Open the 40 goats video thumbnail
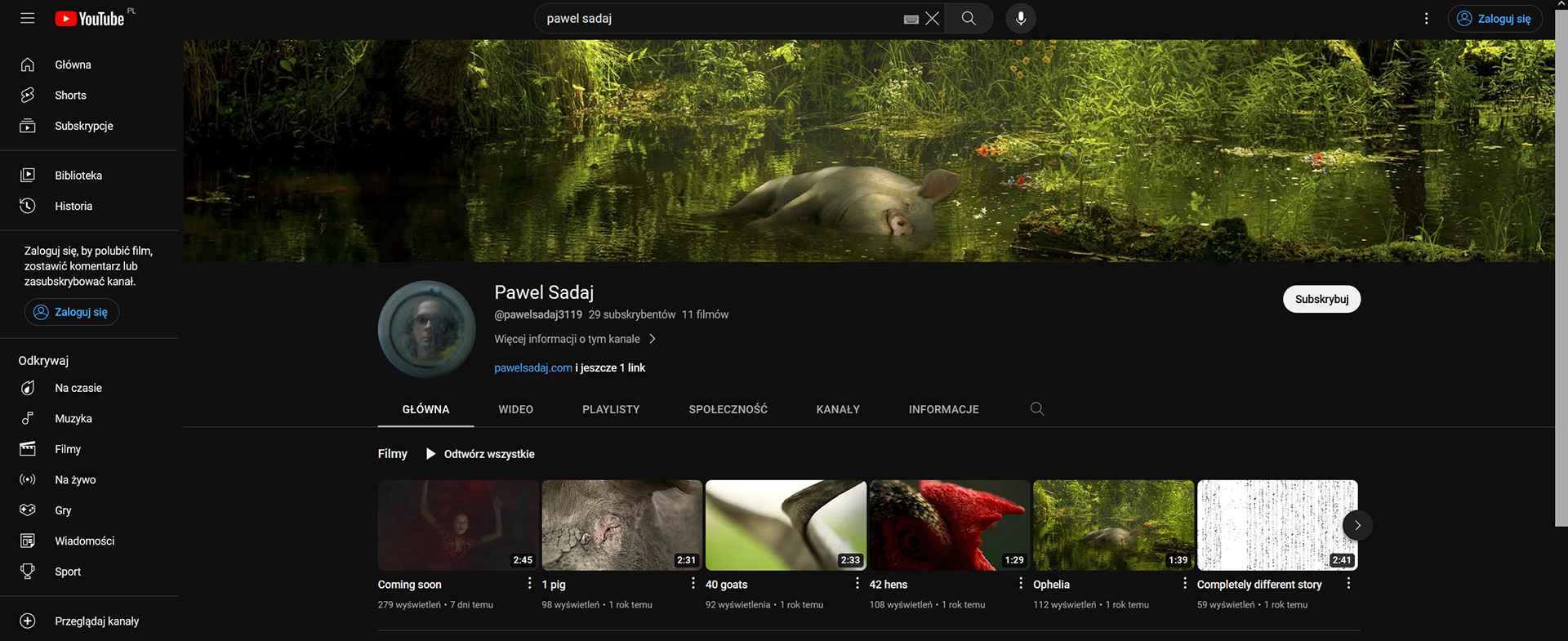Viewport: 1568px width, 641px height. click(786, 525)
